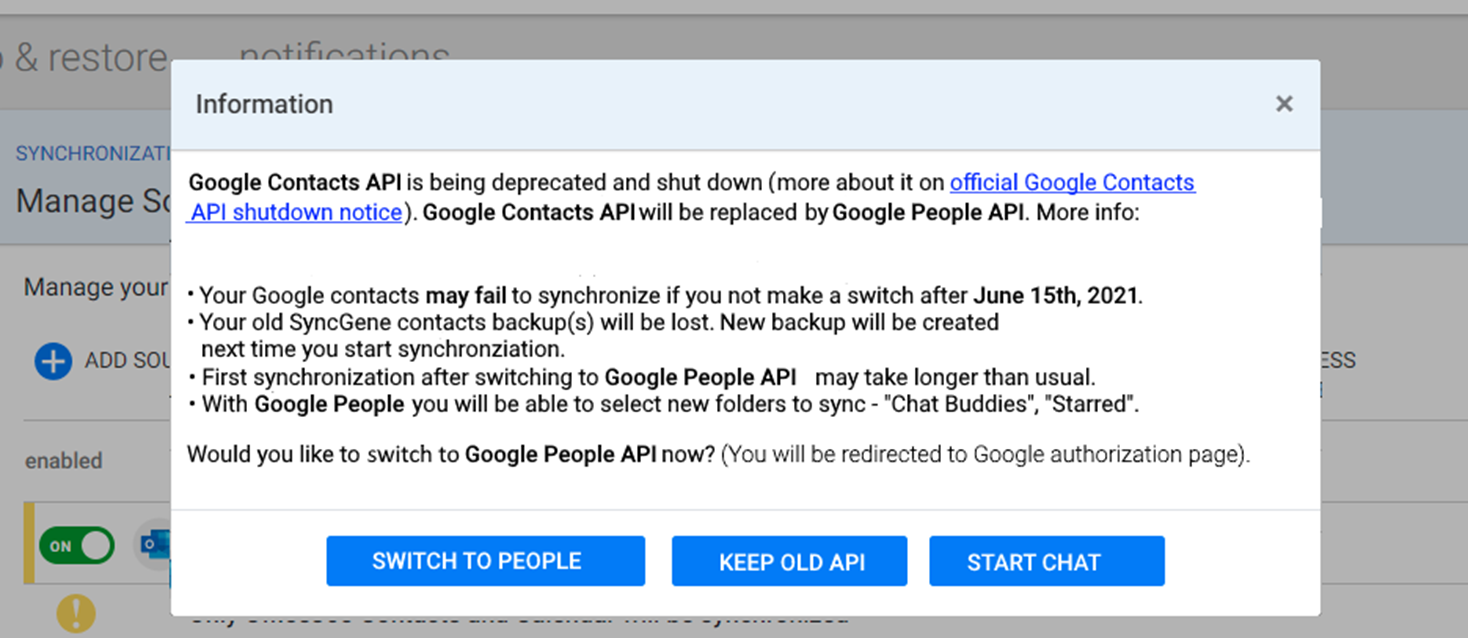The image size is (1468, 638).
Task: Click SWITCH TO PEOPLE
Action: pyautogui.click(x=485, y=561)
